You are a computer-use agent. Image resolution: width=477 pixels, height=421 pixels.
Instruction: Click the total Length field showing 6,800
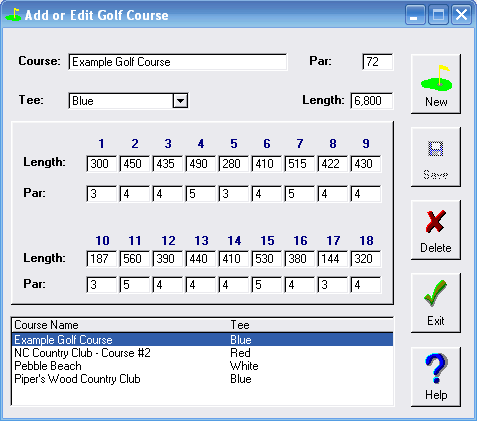(x=372, y=101)
